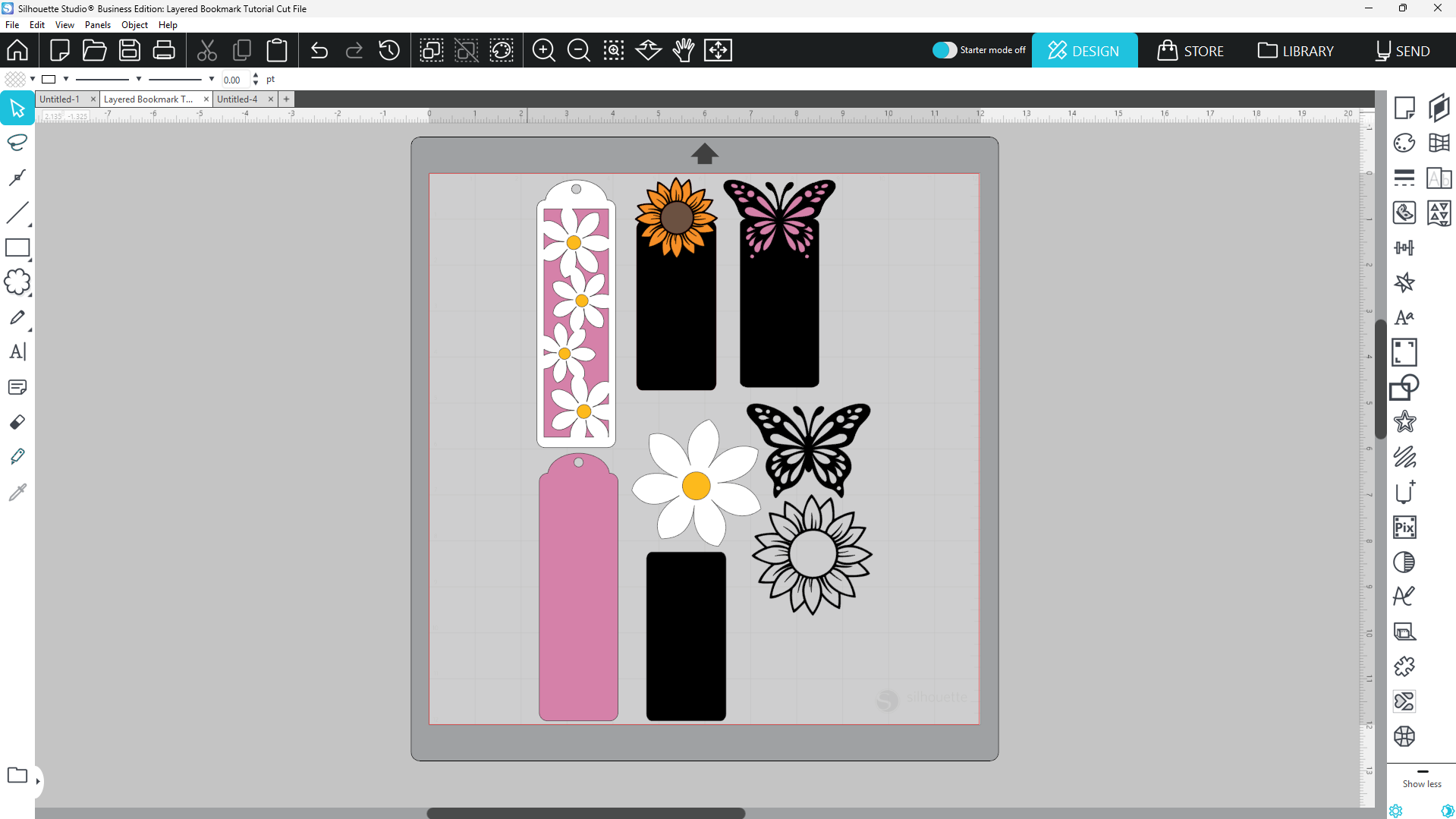This screenshot has width=1456, height=819.
Task: Toggle the Starter mode switch
Action: pyautogui.click(x=944, y=50)
